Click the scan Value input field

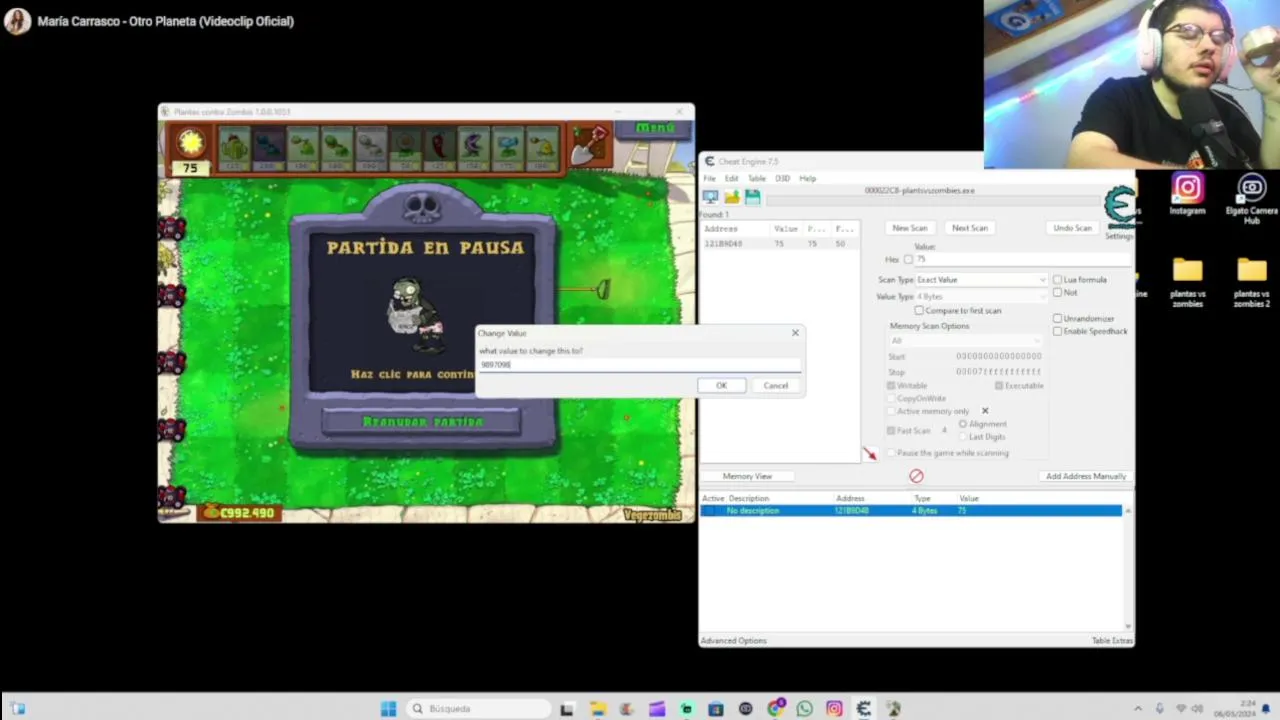pyautogui.click(x=1022, y=260)
